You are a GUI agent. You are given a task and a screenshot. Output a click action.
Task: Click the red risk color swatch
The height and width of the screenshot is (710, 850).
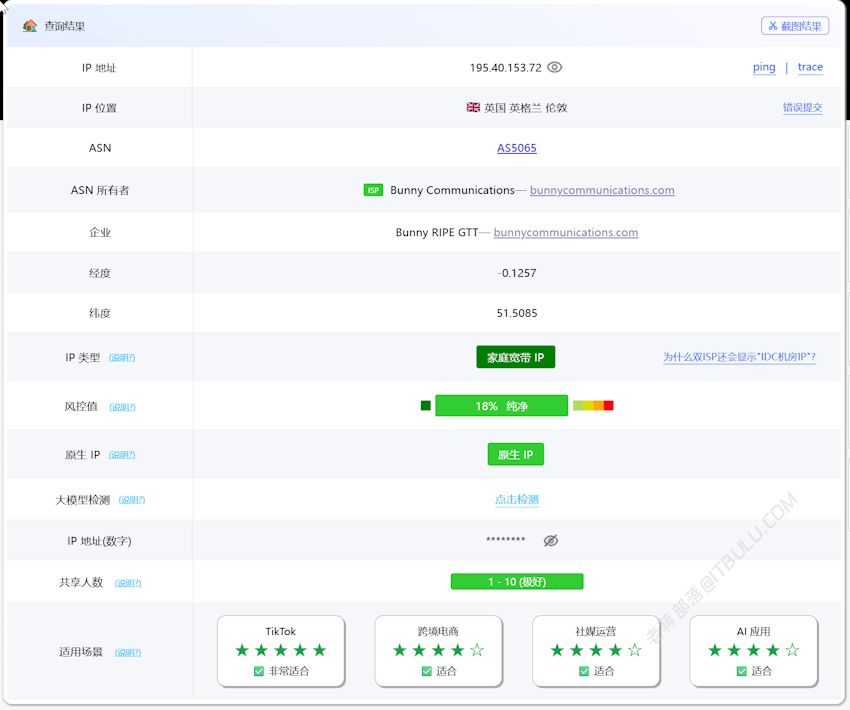(x=608, y=405)
